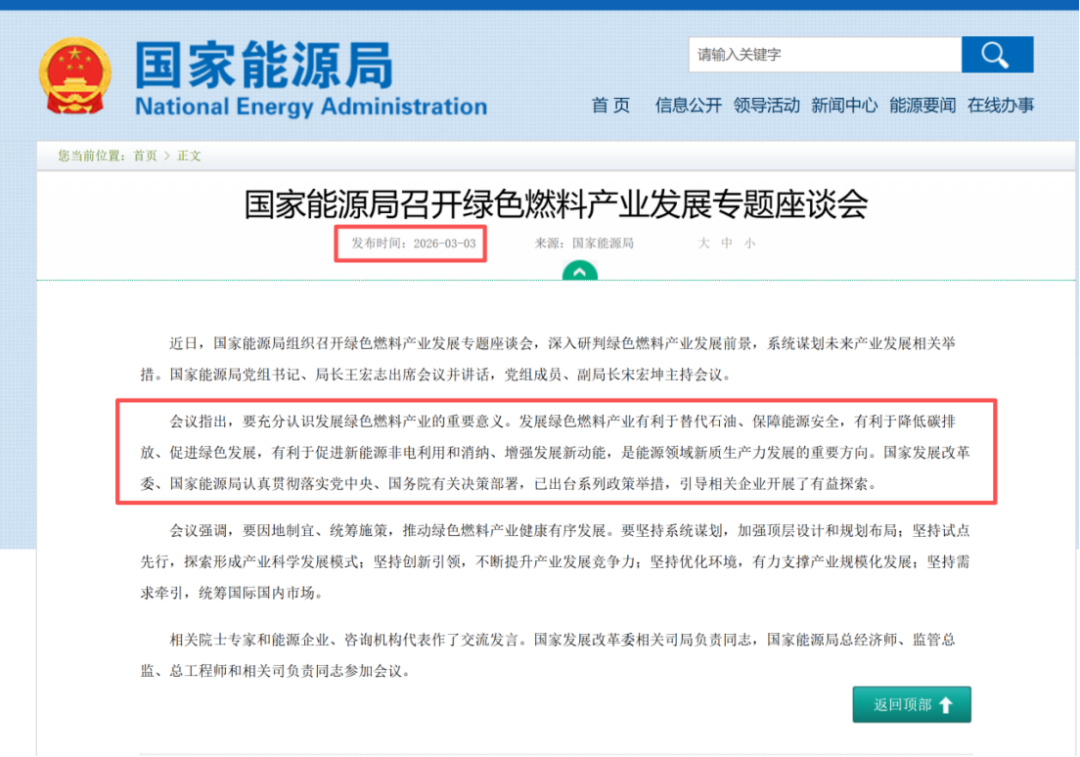Viewport: 1080px width, 757px height.
Task: Switch to 新闻中心 section
Action: coord(844,105)
